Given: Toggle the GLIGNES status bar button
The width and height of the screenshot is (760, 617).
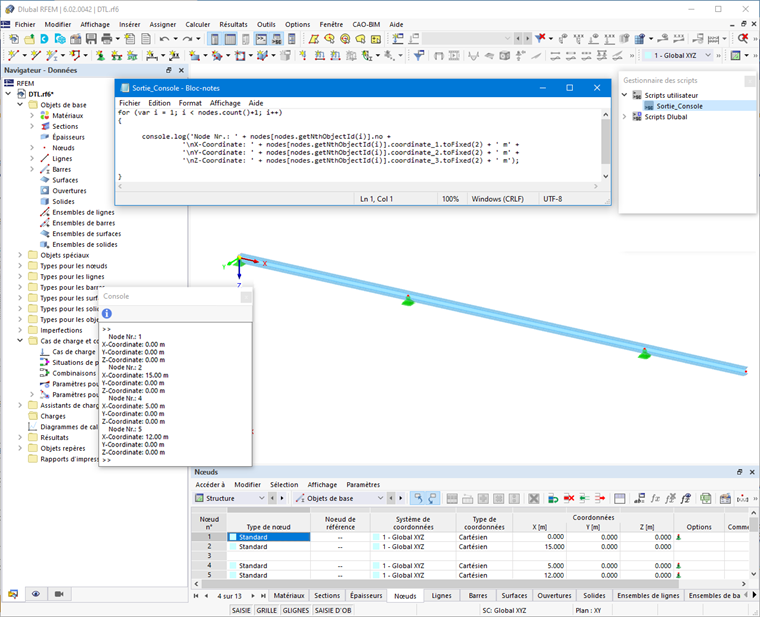Looking at the screenshot, I should click(x=296, y=610).
